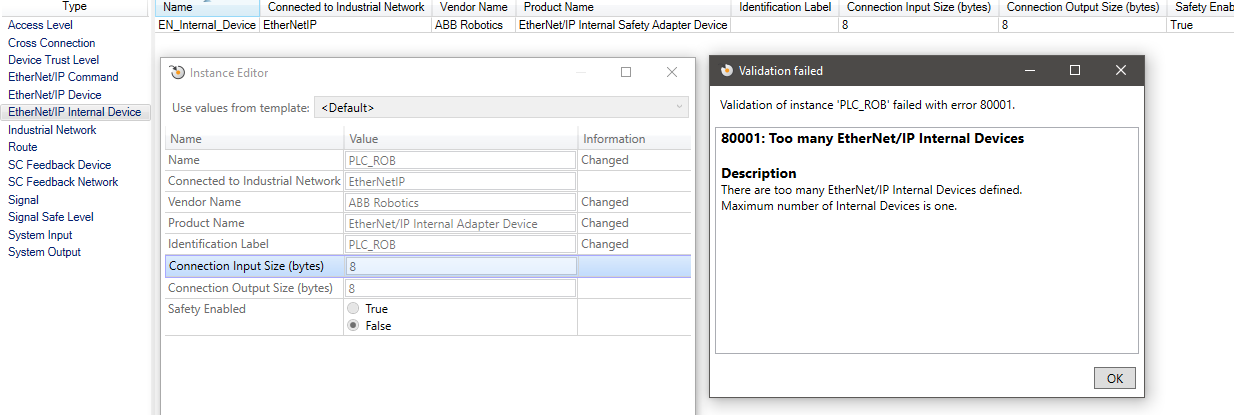Select True for Safety Enabled
The height and width of the screenshot is (415, 1234).
coord(353,309)
